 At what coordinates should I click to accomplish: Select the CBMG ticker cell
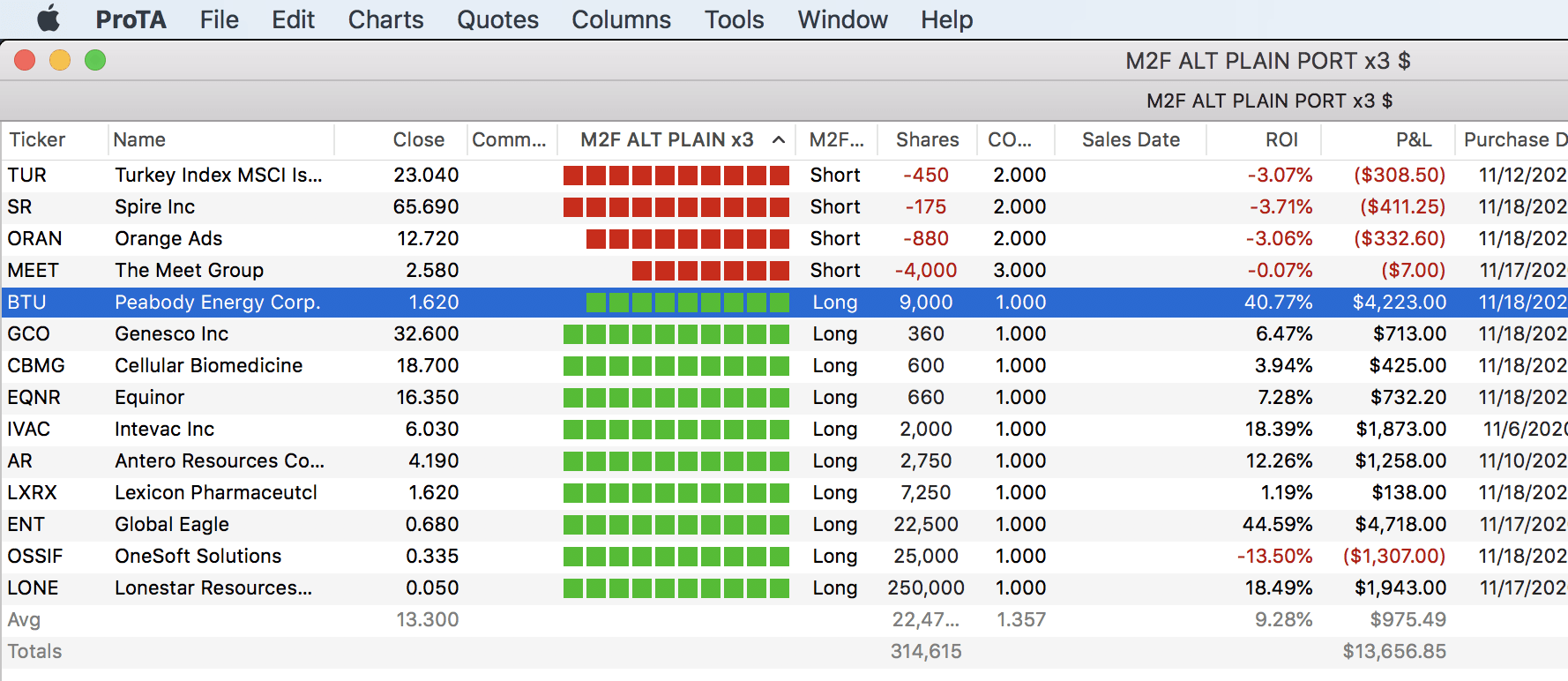tap(36, 365)
